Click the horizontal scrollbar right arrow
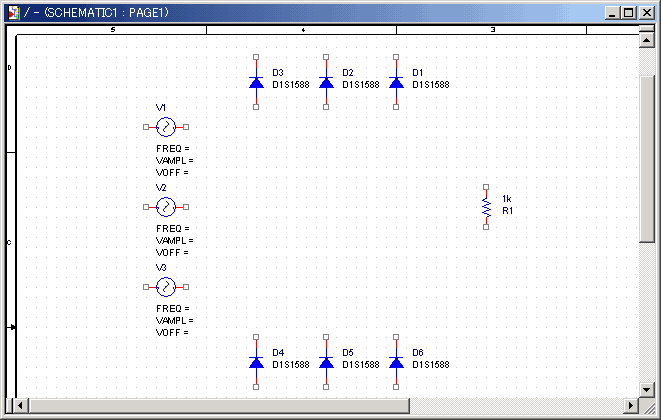Viewport: 661px width, 420px height. point(630,405)
